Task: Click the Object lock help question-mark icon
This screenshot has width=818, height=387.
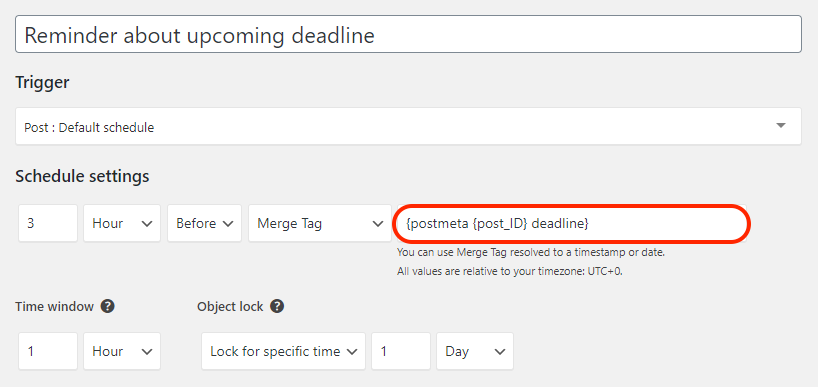Action: coord(277,306)
